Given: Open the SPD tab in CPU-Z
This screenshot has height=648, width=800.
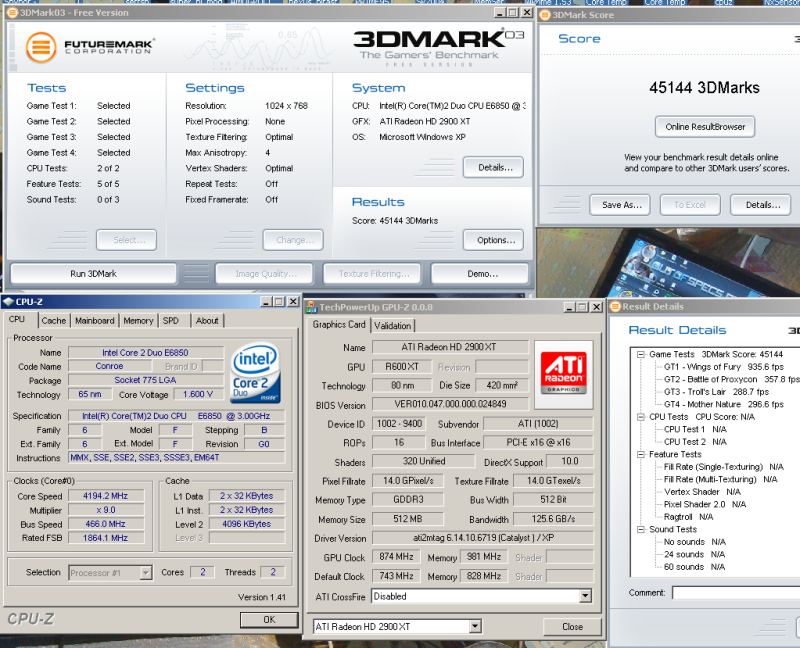Looking at the screenshot, I should pos(171,320).
